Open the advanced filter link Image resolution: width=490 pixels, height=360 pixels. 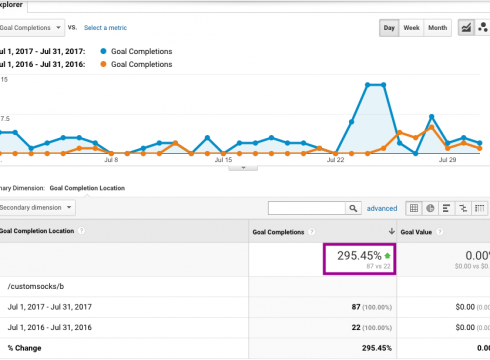pos(382,208)
